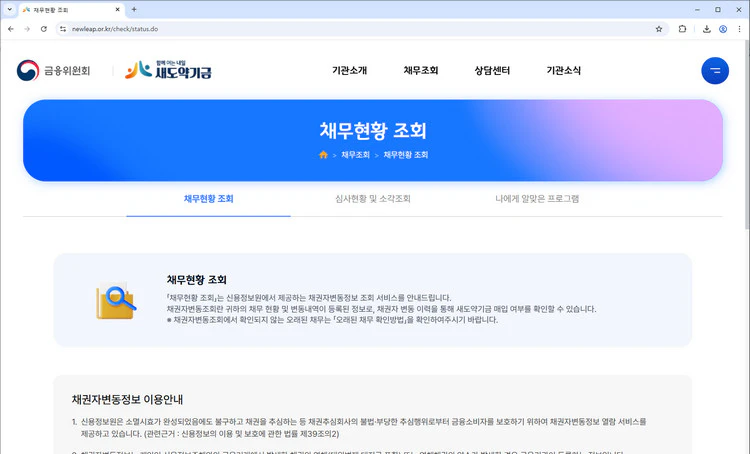Open the blue hamburger menu button
The image size is (750, 454).
tap(715, 71)
